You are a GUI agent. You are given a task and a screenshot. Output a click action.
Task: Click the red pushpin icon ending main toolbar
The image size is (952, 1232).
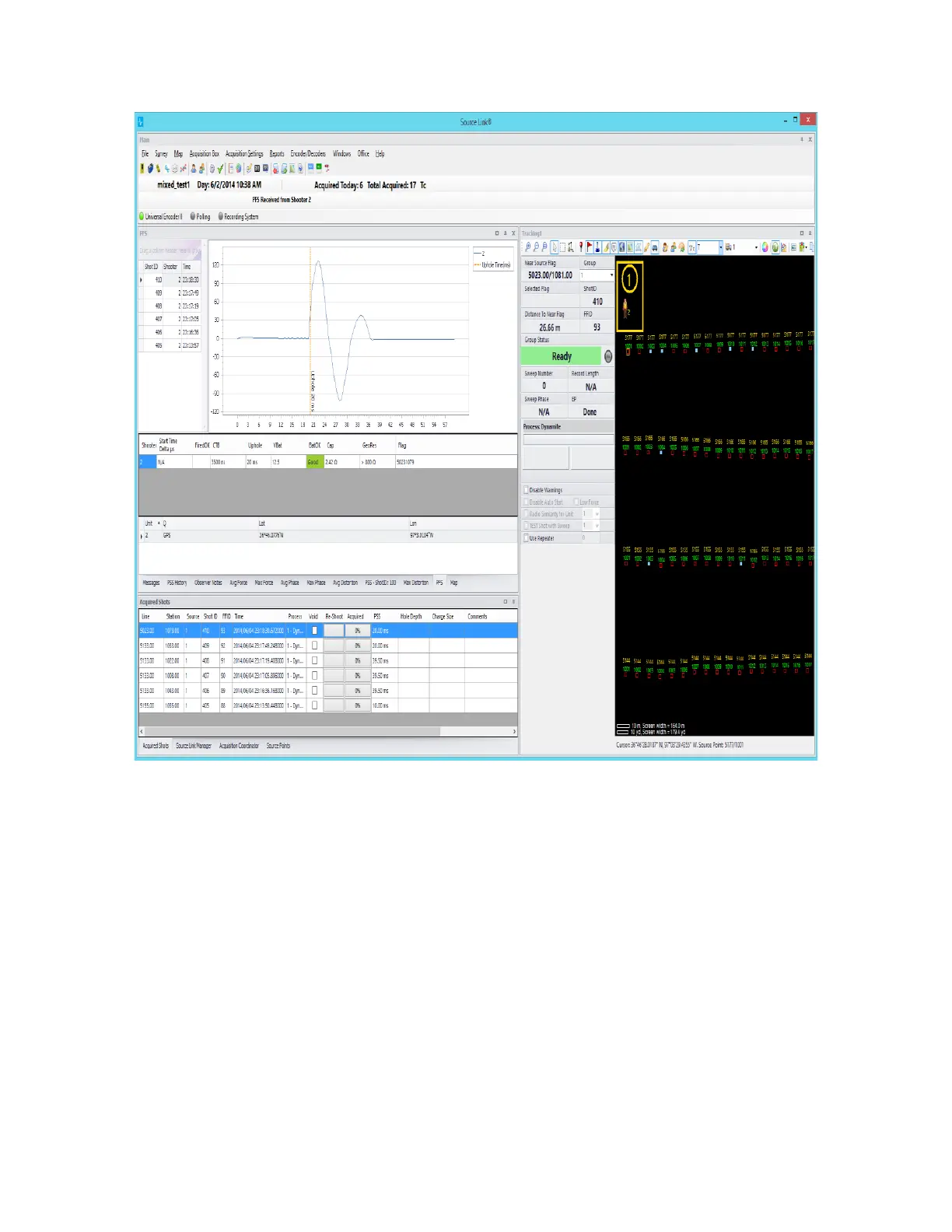pos(327,168)
